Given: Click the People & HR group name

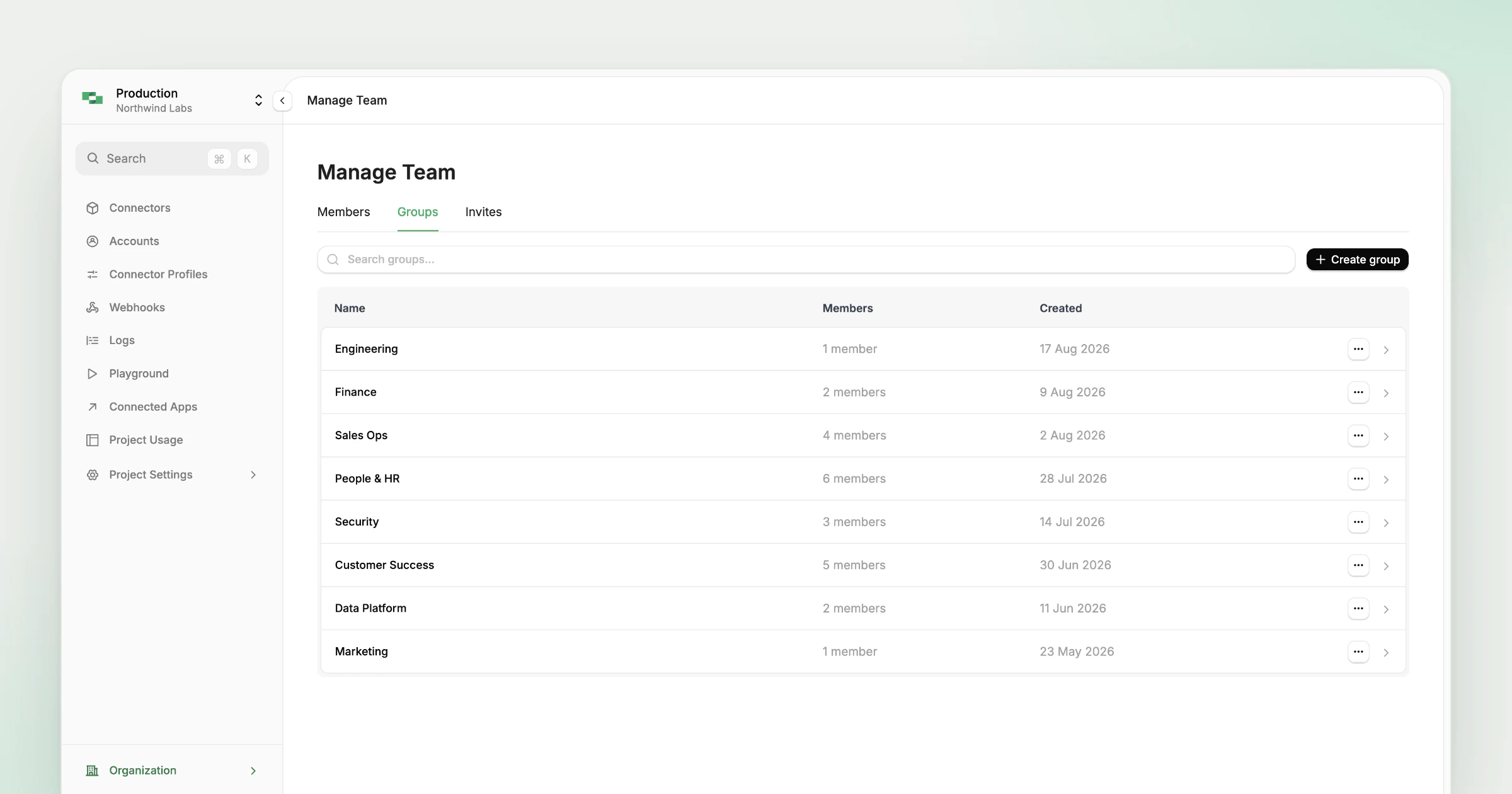Looking at the screenshot, I should coord(367,479).
